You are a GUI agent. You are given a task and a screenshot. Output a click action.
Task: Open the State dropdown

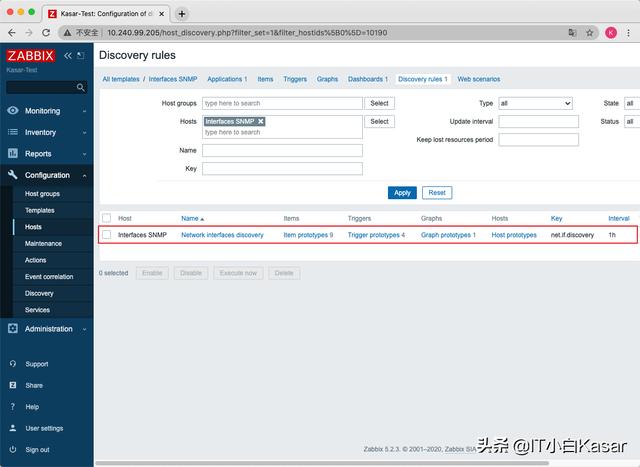pyautogui.click(x=632, y=103)
